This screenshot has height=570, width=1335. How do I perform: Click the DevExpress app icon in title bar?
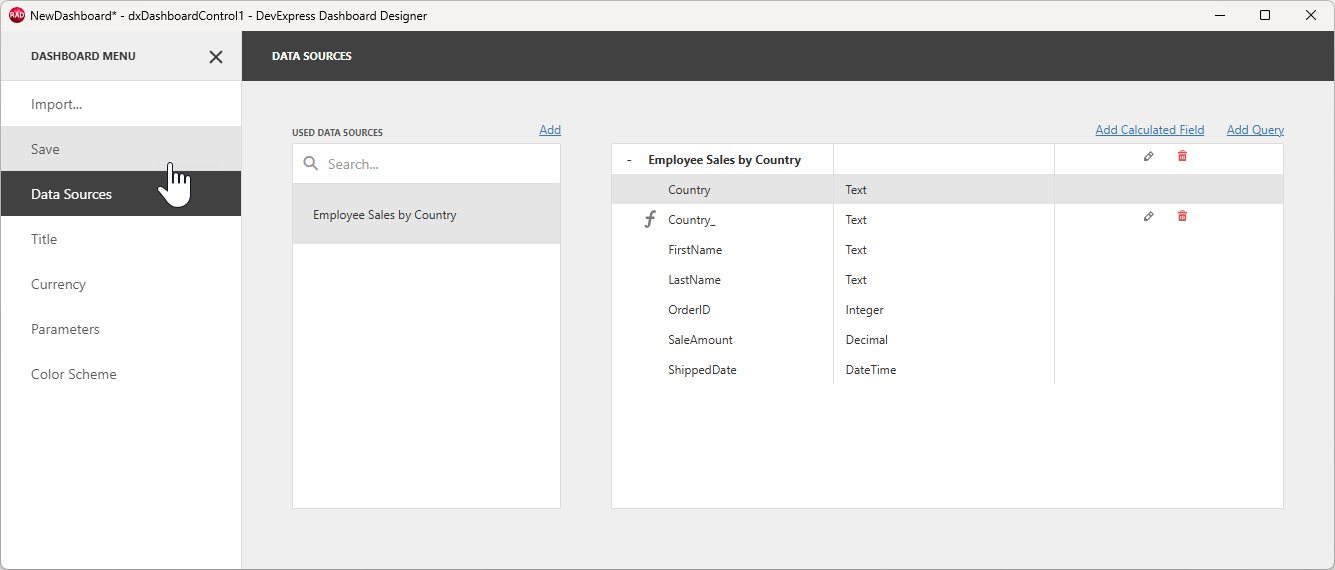[16, 15]
